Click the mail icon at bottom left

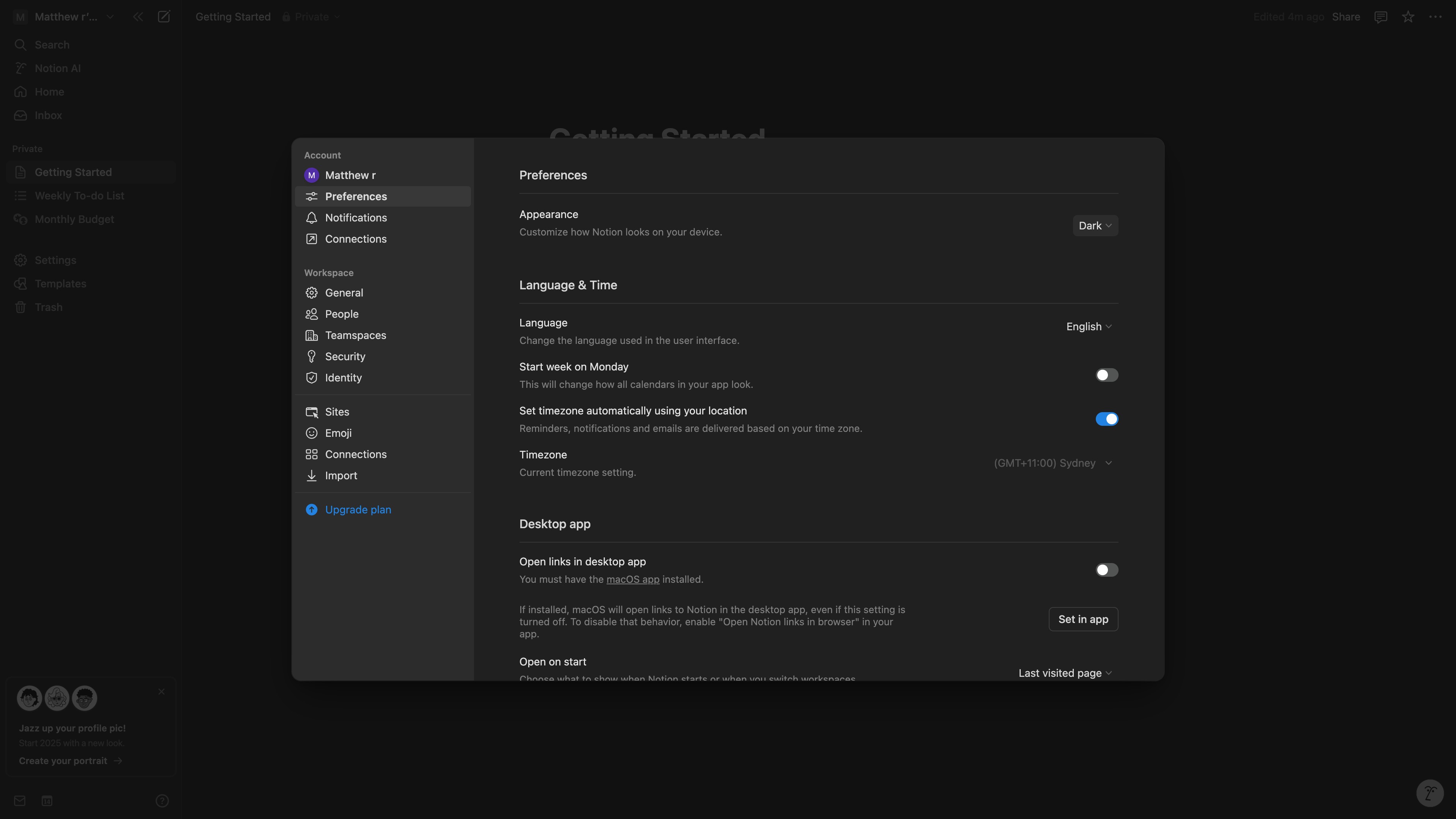click(x=20, y=800)
